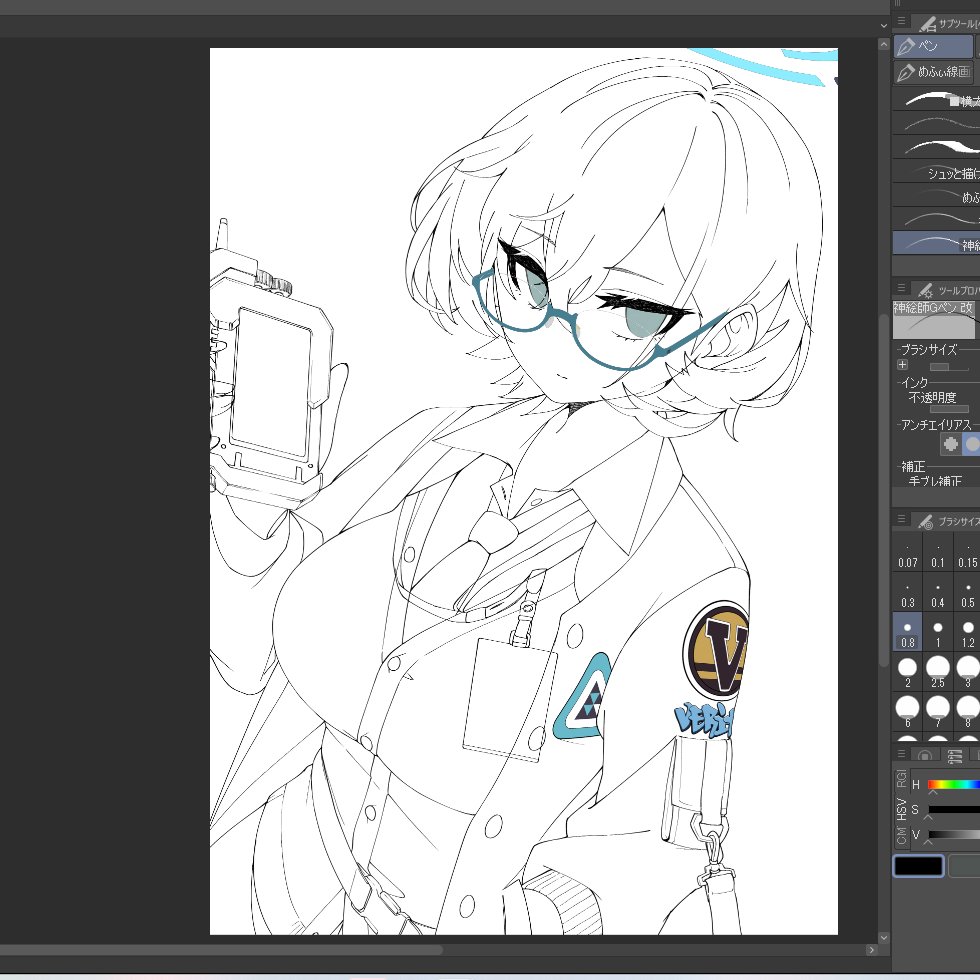Viewport: 980px width, 980px height.
Task: Click the tool property pen-gear icon
Action: coord(926,290)
